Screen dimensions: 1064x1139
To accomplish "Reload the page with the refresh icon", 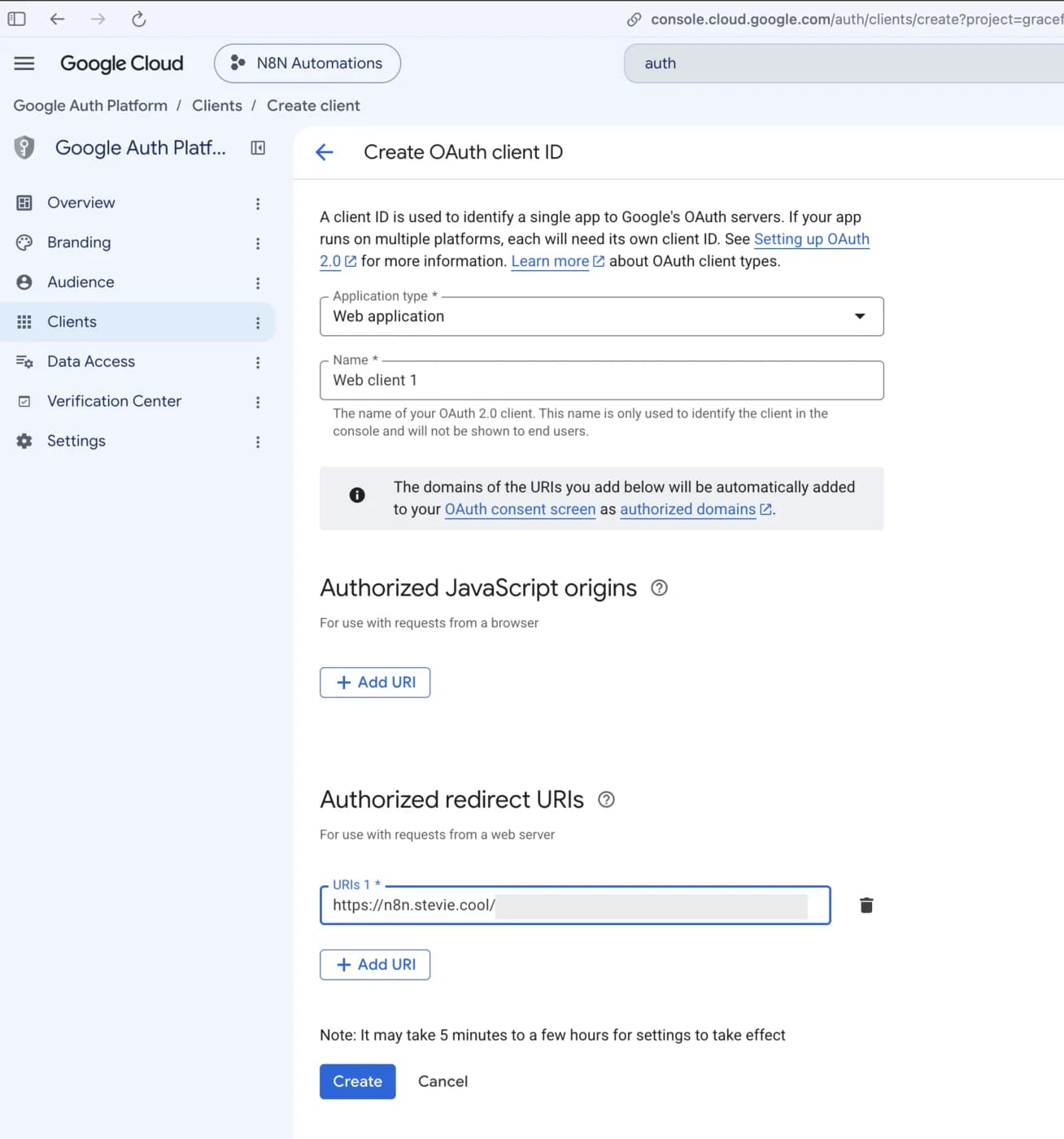I will (139, 19).
